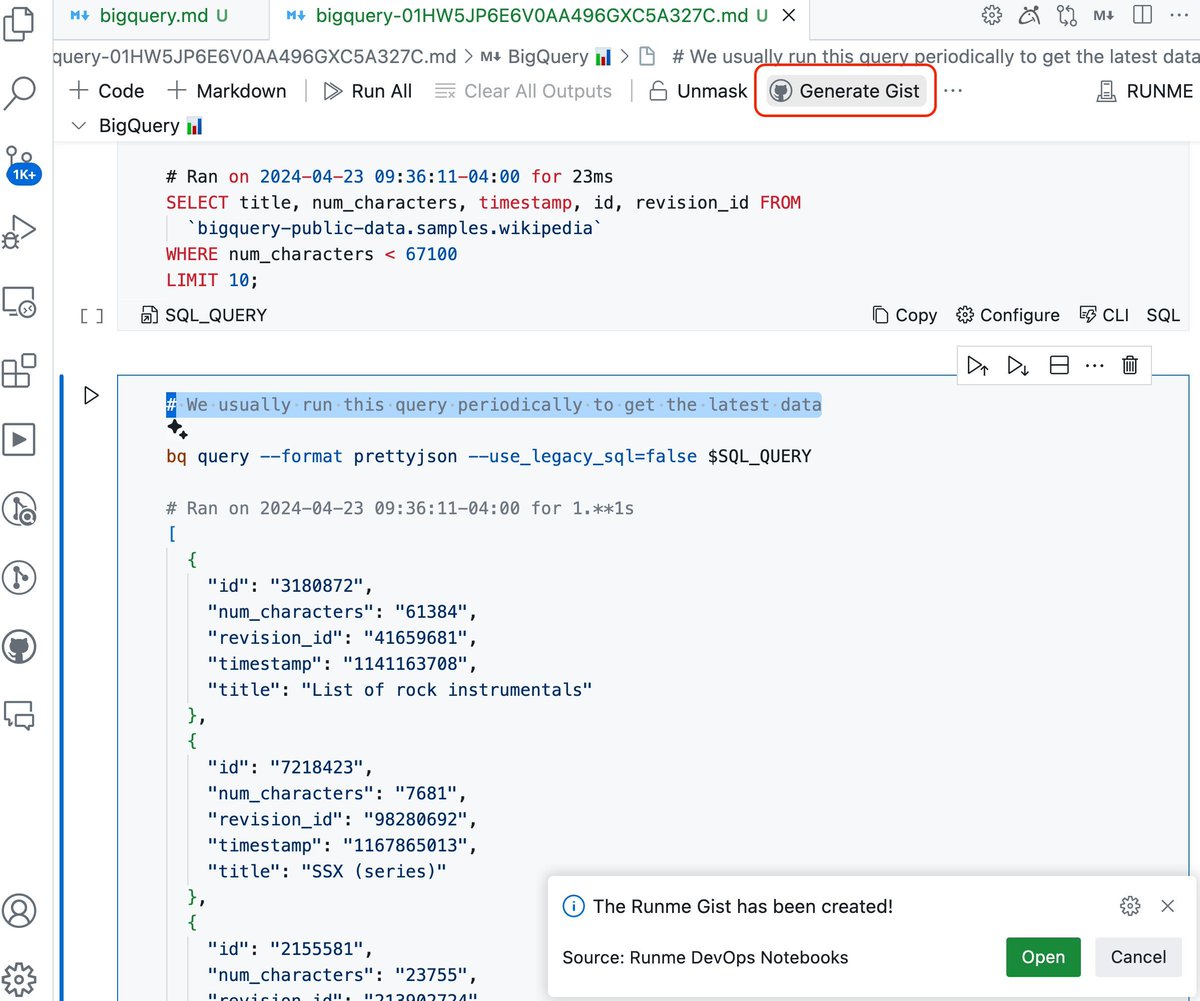Image resolution: width=1200 pixels, height=1001 pixels.
Task: Open the GitHub view in activity bar
Action: tap(20, 647)
